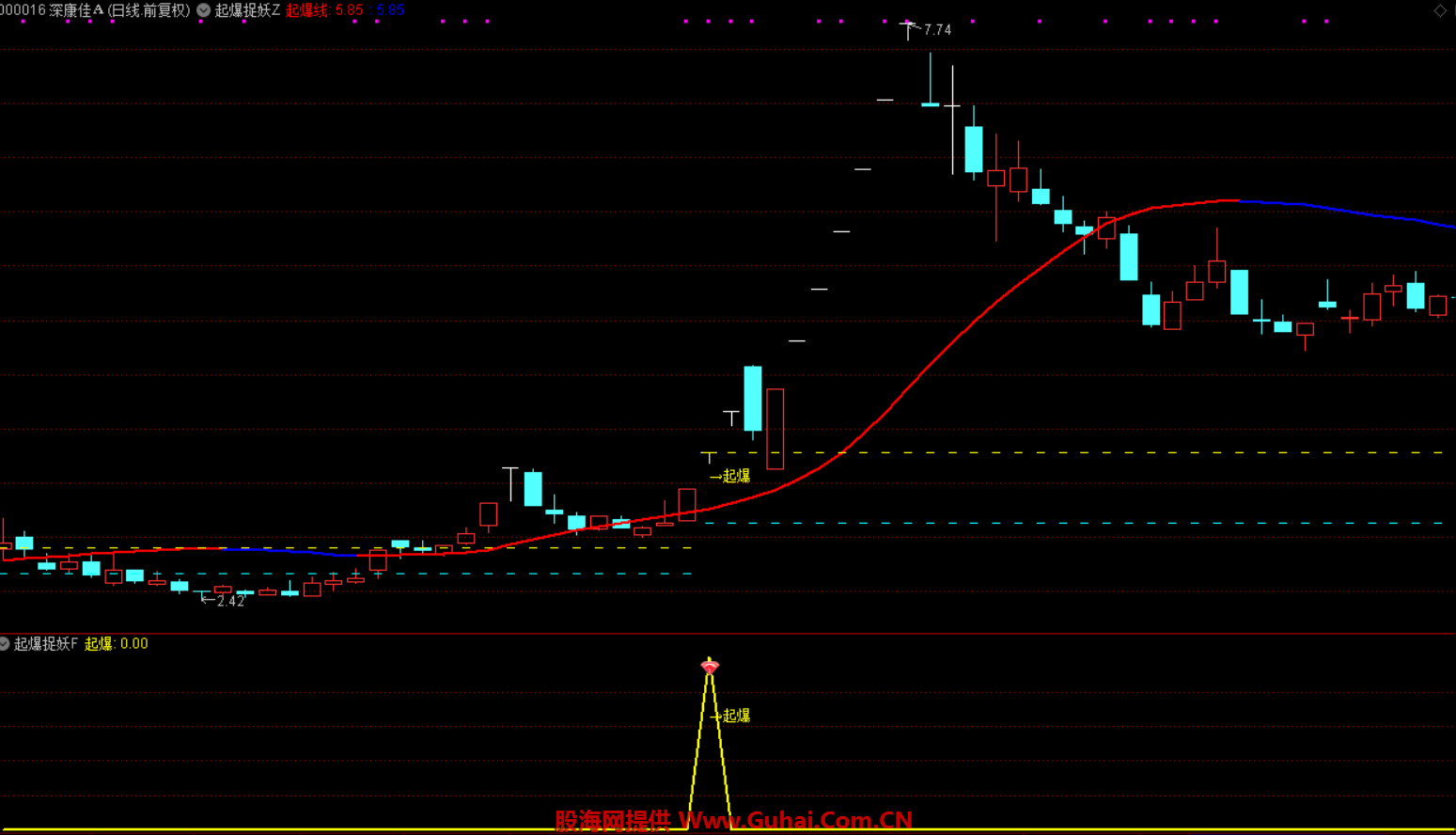Screen dimensions: 1456x835
Task: Click the 7.74 high price label
Action: point(937,30)
